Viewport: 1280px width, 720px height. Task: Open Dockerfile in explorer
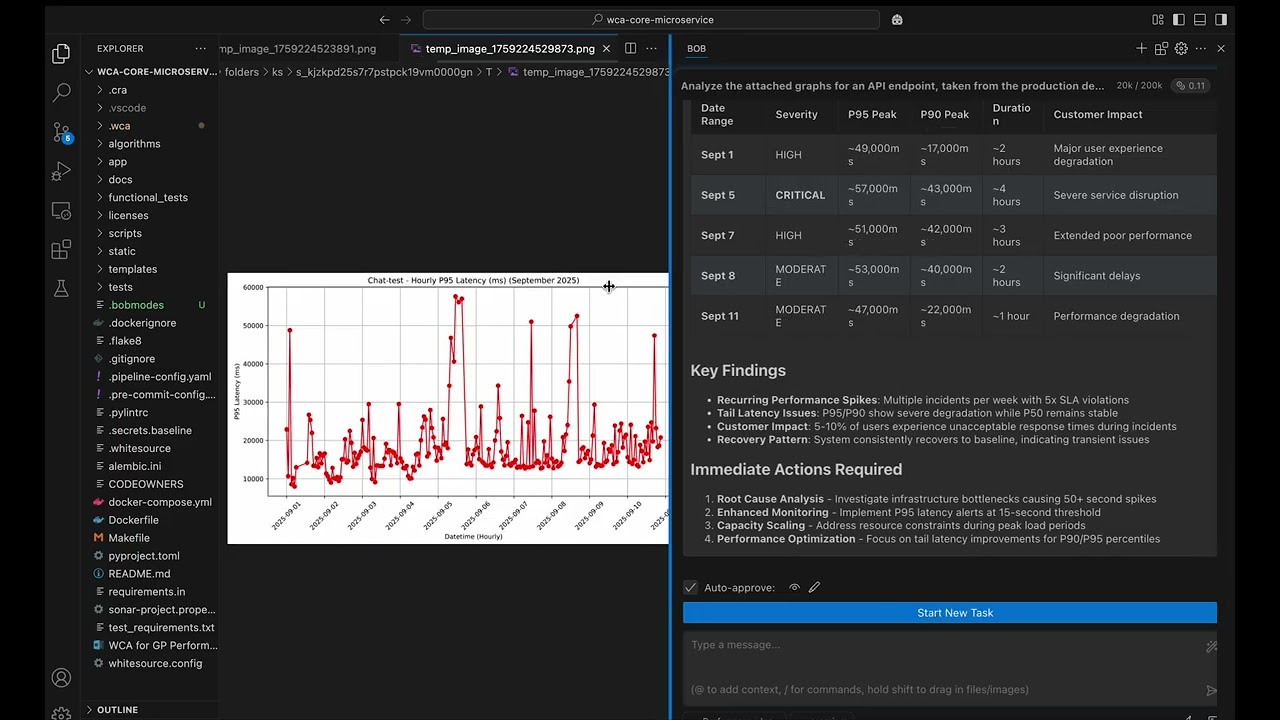(152, 520)
